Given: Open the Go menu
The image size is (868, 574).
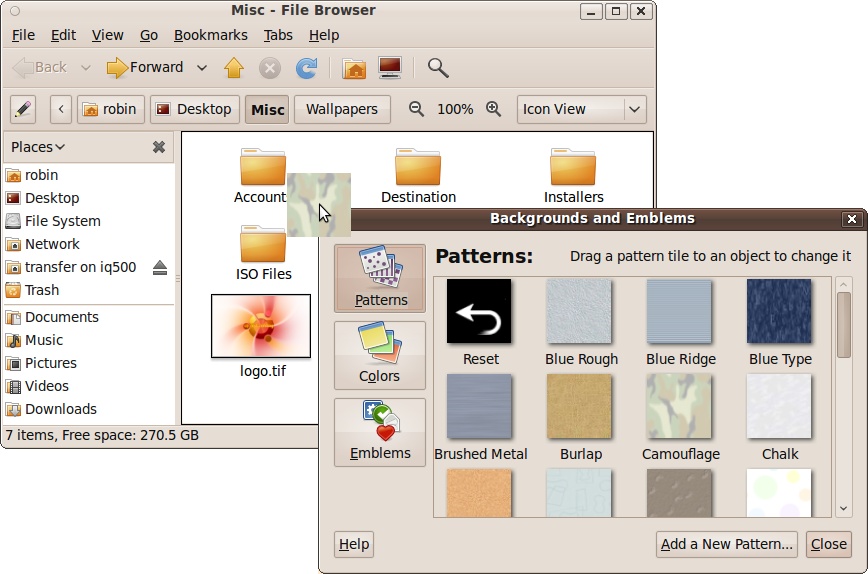Looking at the screenshot, I should click(148, 35).
